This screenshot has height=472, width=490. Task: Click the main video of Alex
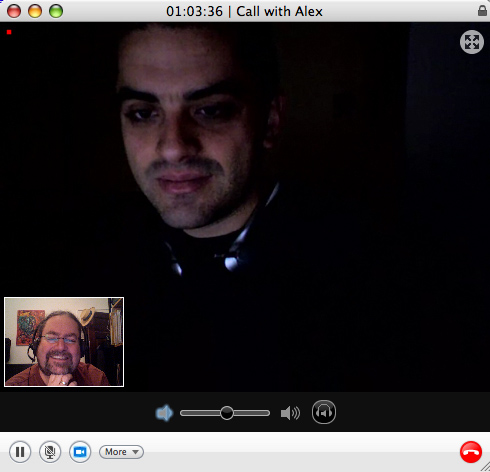point(245,207)
